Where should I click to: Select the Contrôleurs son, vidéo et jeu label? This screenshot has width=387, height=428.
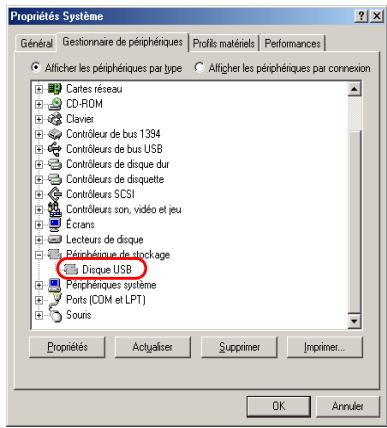point(124,209)
